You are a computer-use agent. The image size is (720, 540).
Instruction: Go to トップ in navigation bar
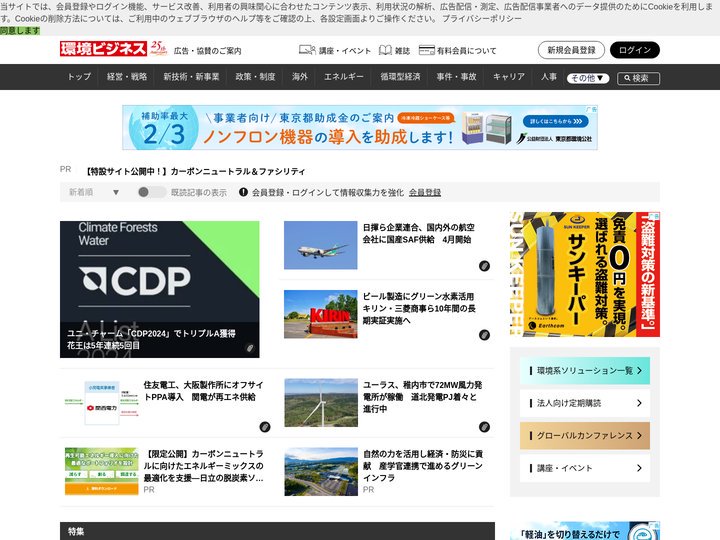click(x=79, y=77)
